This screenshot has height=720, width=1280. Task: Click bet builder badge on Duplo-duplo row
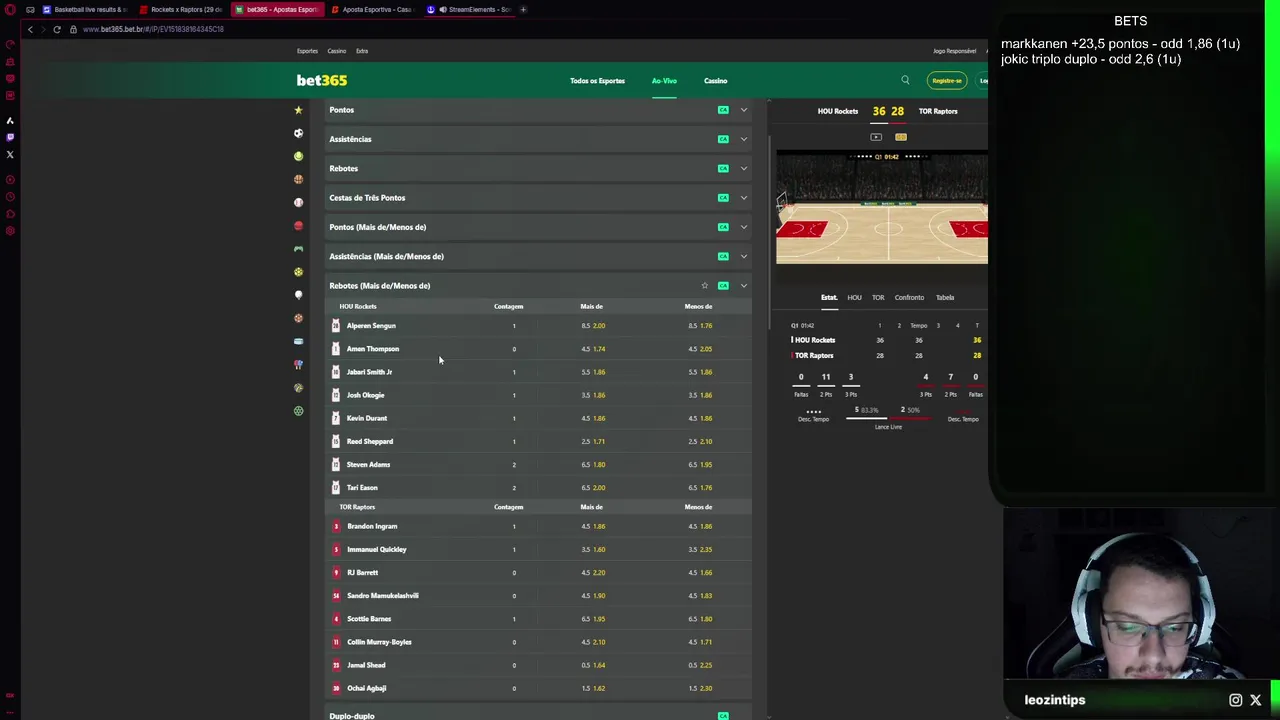(x=723, y=716)
